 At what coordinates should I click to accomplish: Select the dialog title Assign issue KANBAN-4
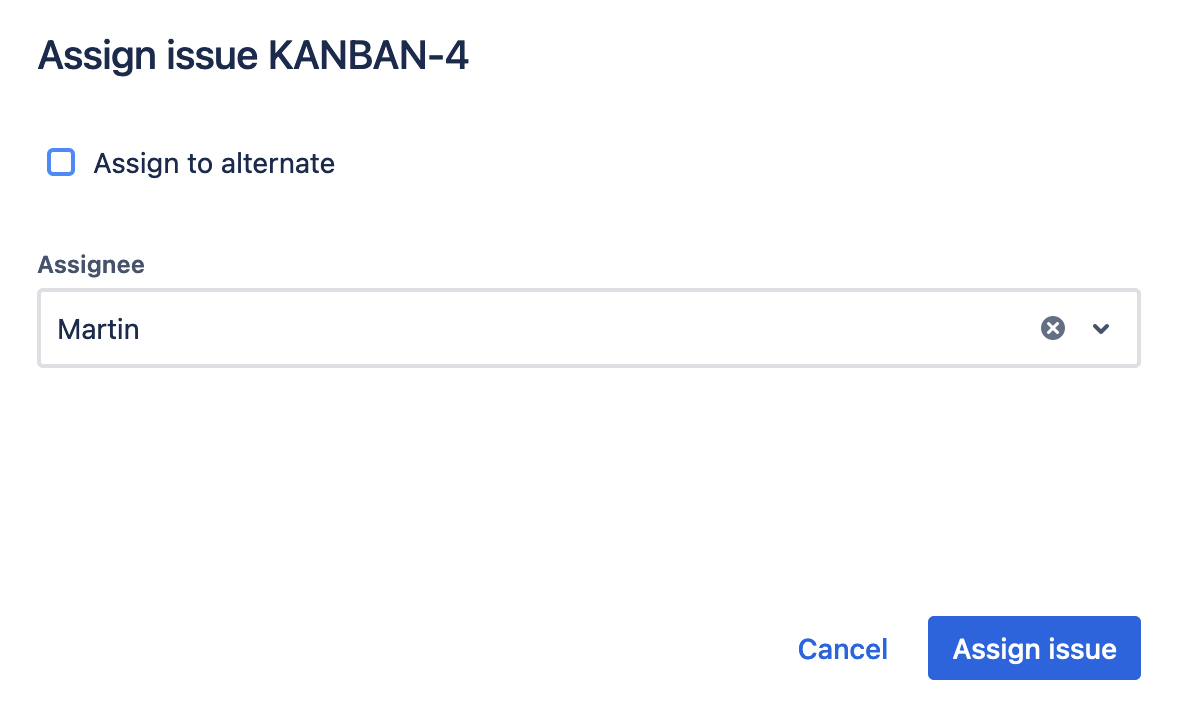click(x=253, y=55)
